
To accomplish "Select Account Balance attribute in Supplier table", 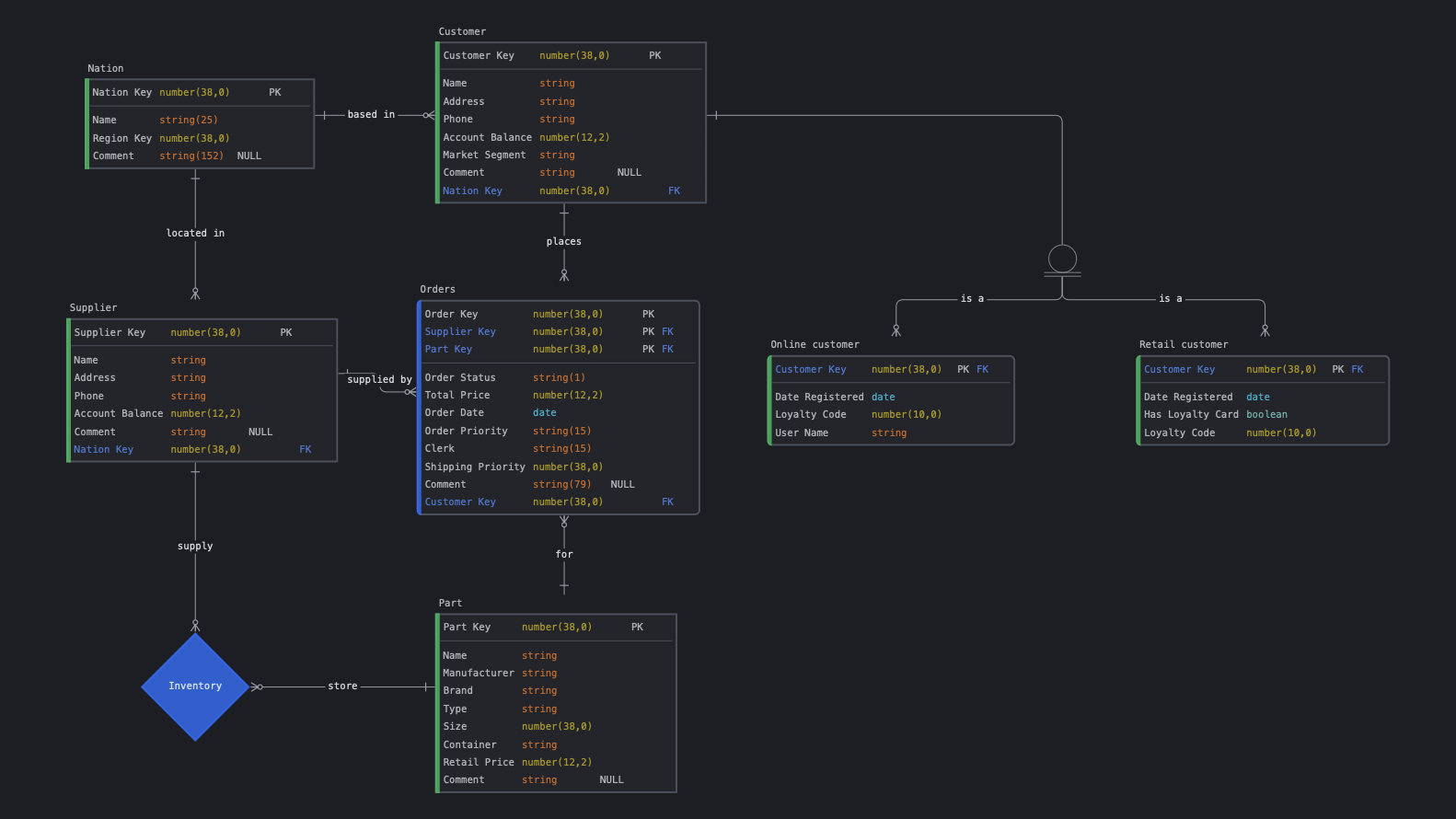I will click(x=203, y=414).
